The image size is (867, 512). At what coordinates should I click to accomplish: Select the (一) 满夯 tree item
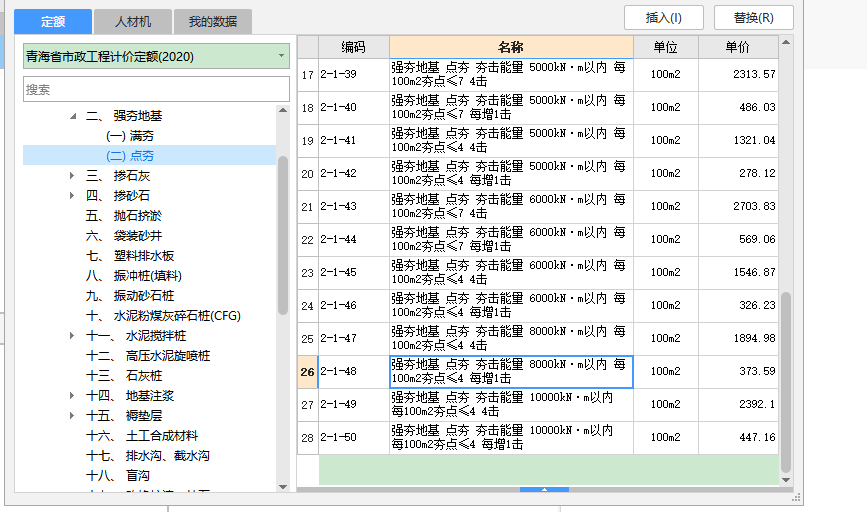(130, 136)
